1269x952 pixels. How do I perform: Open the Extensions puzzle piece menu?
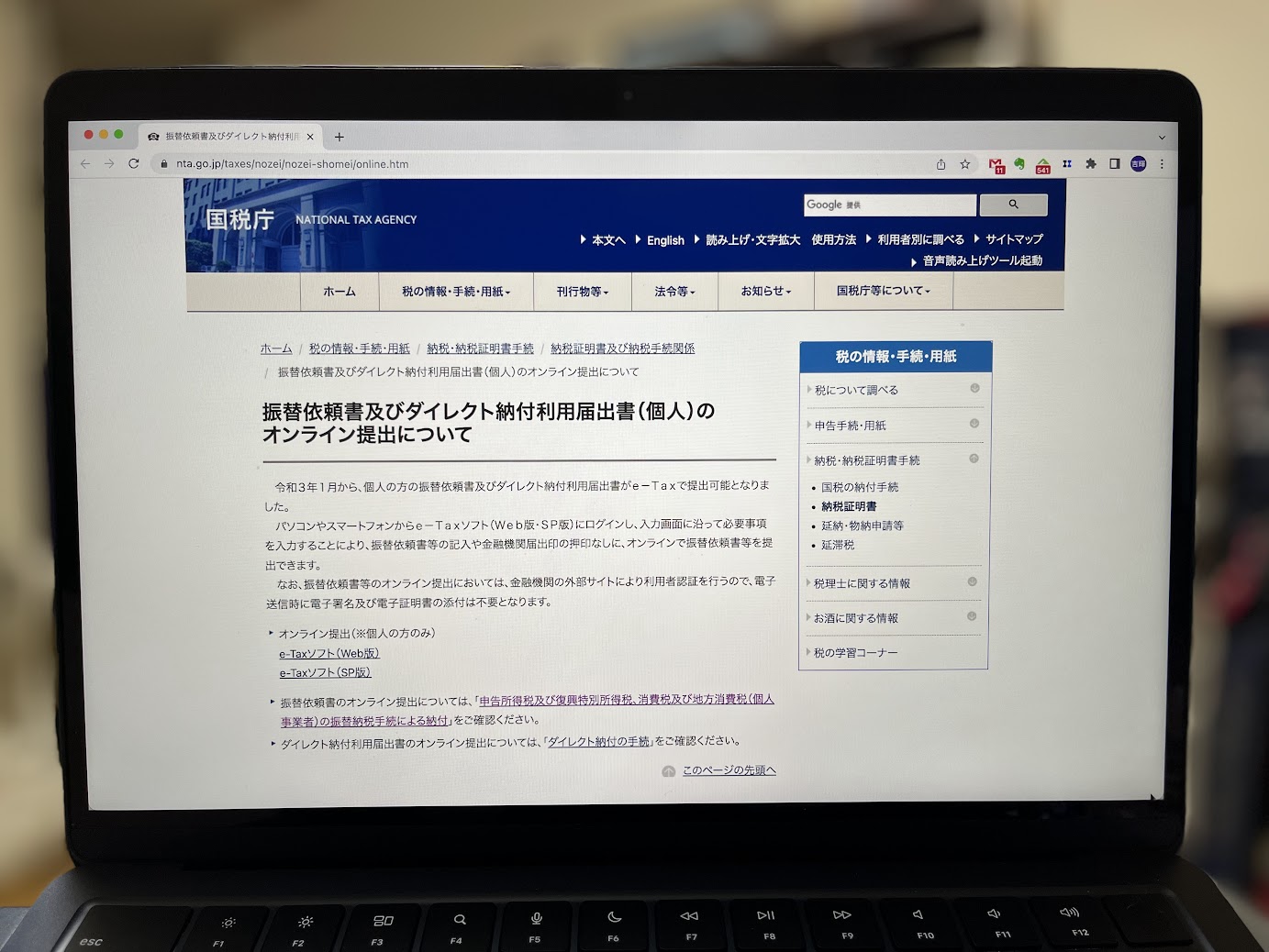click(1091, 164)
